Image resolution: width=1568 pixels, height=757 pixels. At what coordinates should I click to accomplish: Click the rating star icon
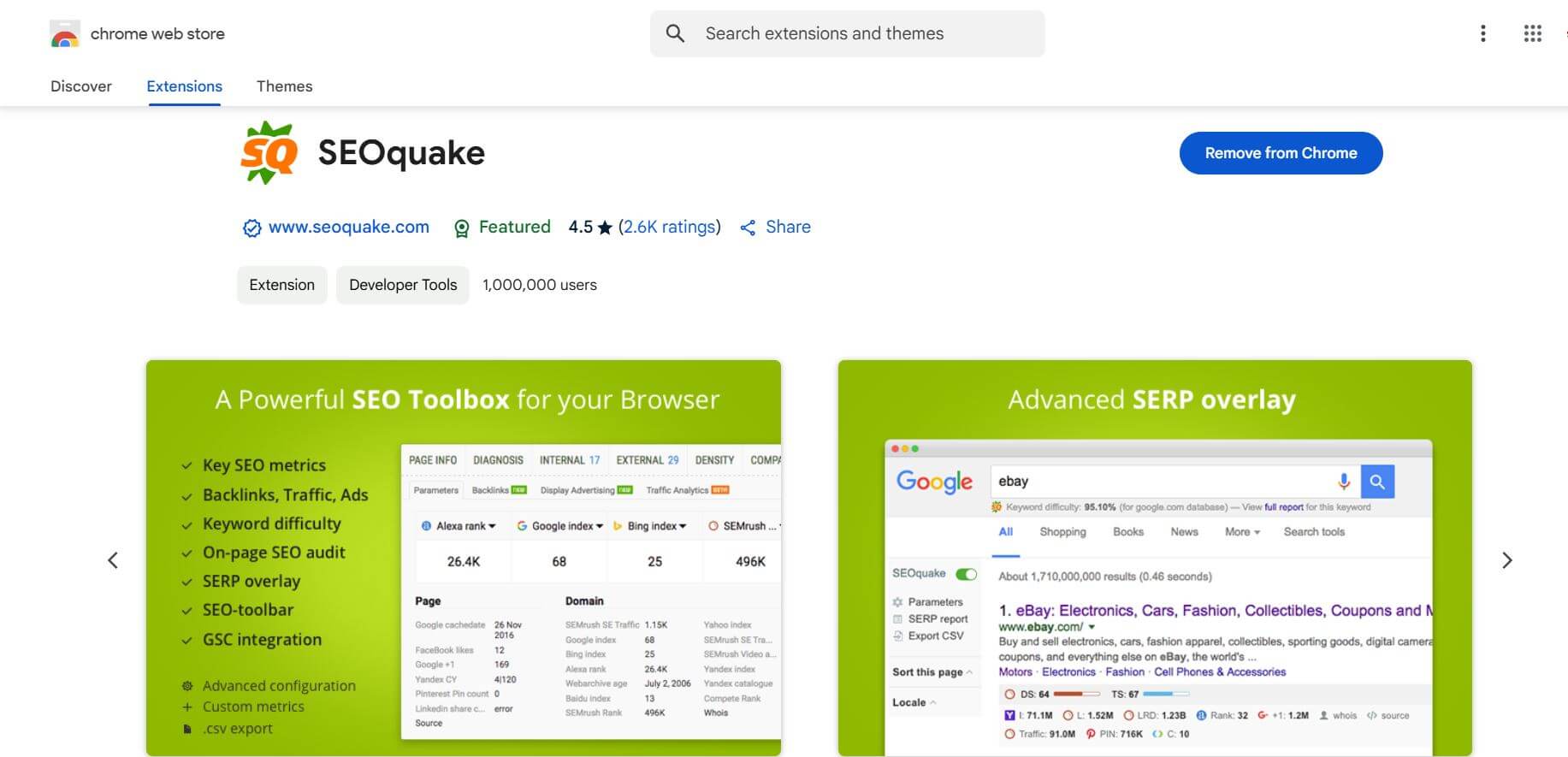tap(605, 228)
